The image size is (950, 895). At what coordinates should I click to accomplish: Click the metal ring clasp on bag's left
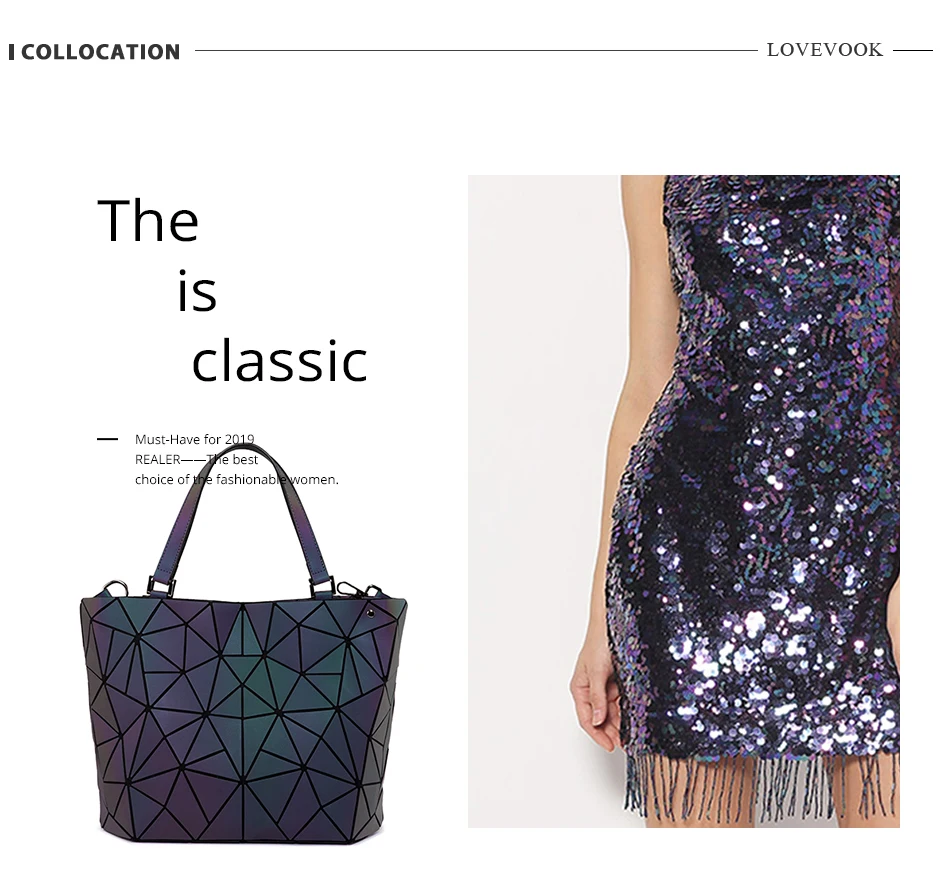116,587
